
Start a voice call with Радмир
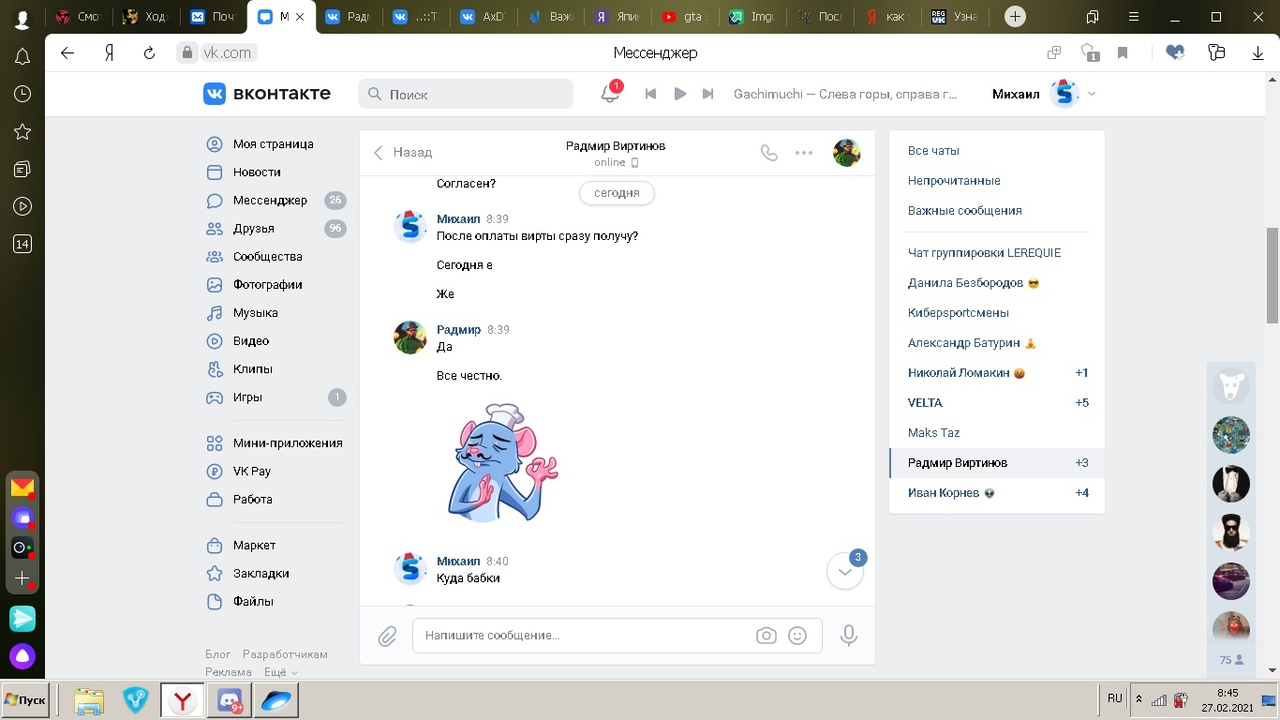[768, 153]
